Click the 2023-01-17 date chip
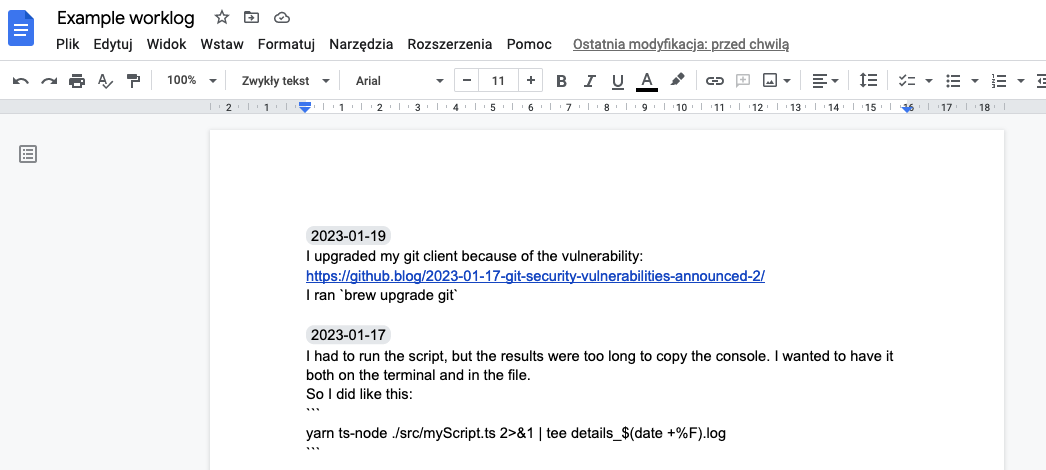Image resolution: width=1046 pixels, height=470 pixels. coord(348,335)
